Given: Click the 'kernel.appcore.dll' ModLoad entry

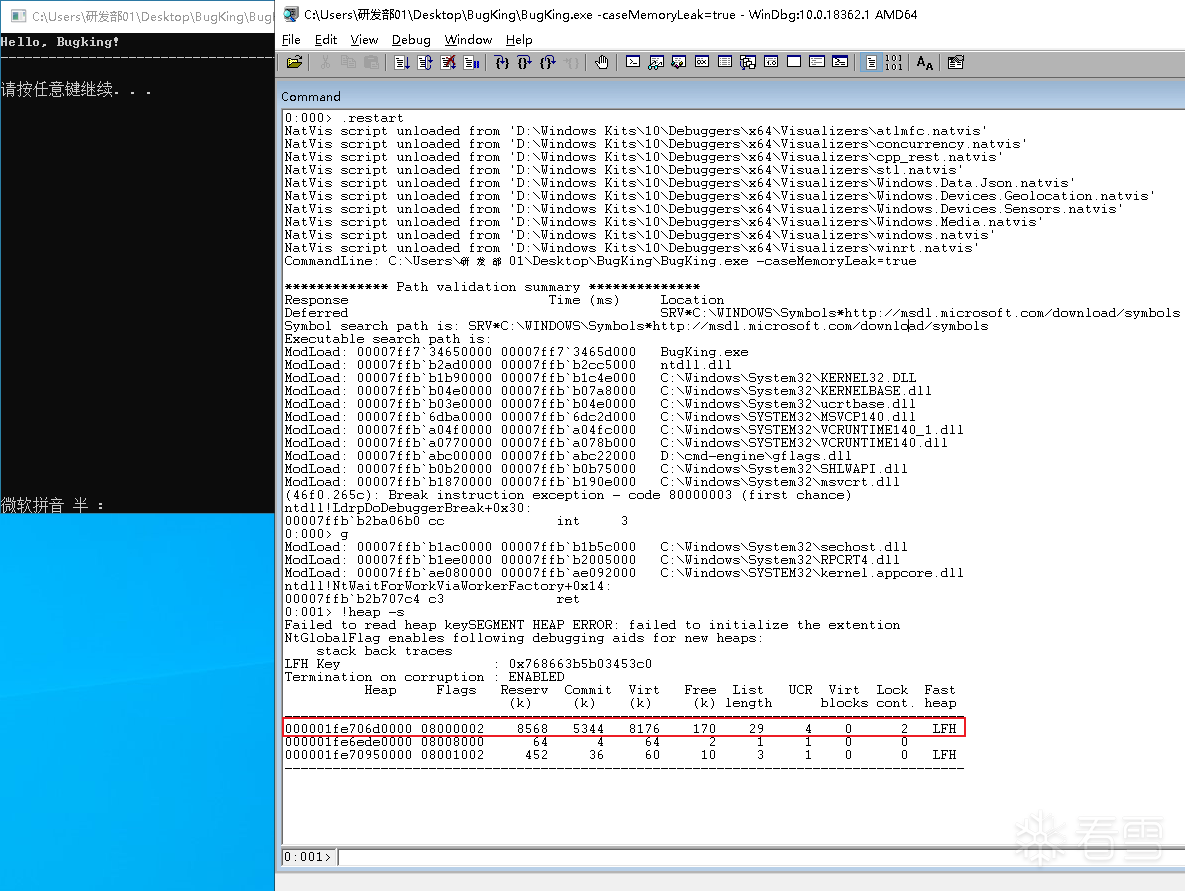Looking at the screenshot, I should (624, 574).
